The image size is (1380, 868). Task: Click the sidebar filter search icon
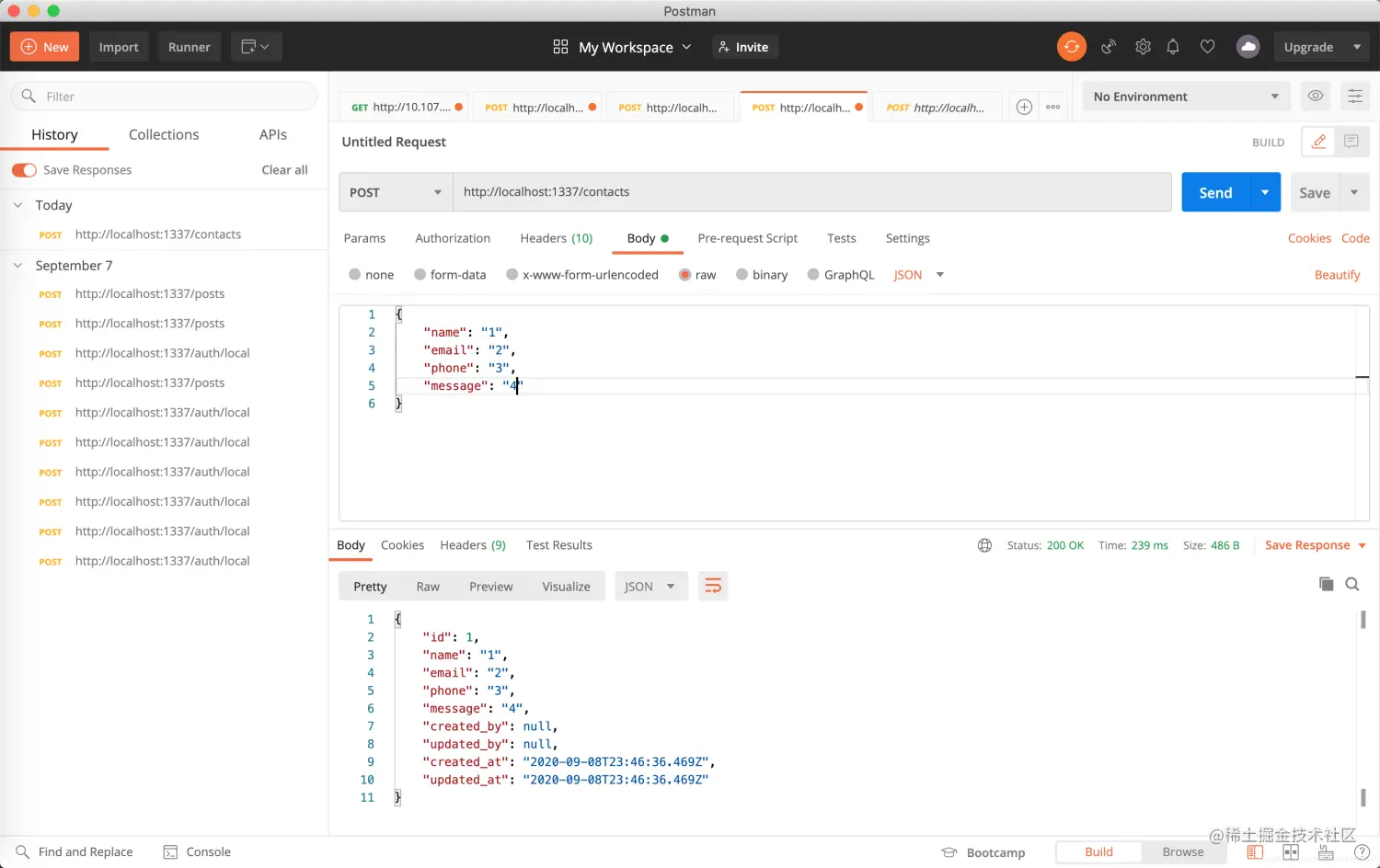point(29,96)
